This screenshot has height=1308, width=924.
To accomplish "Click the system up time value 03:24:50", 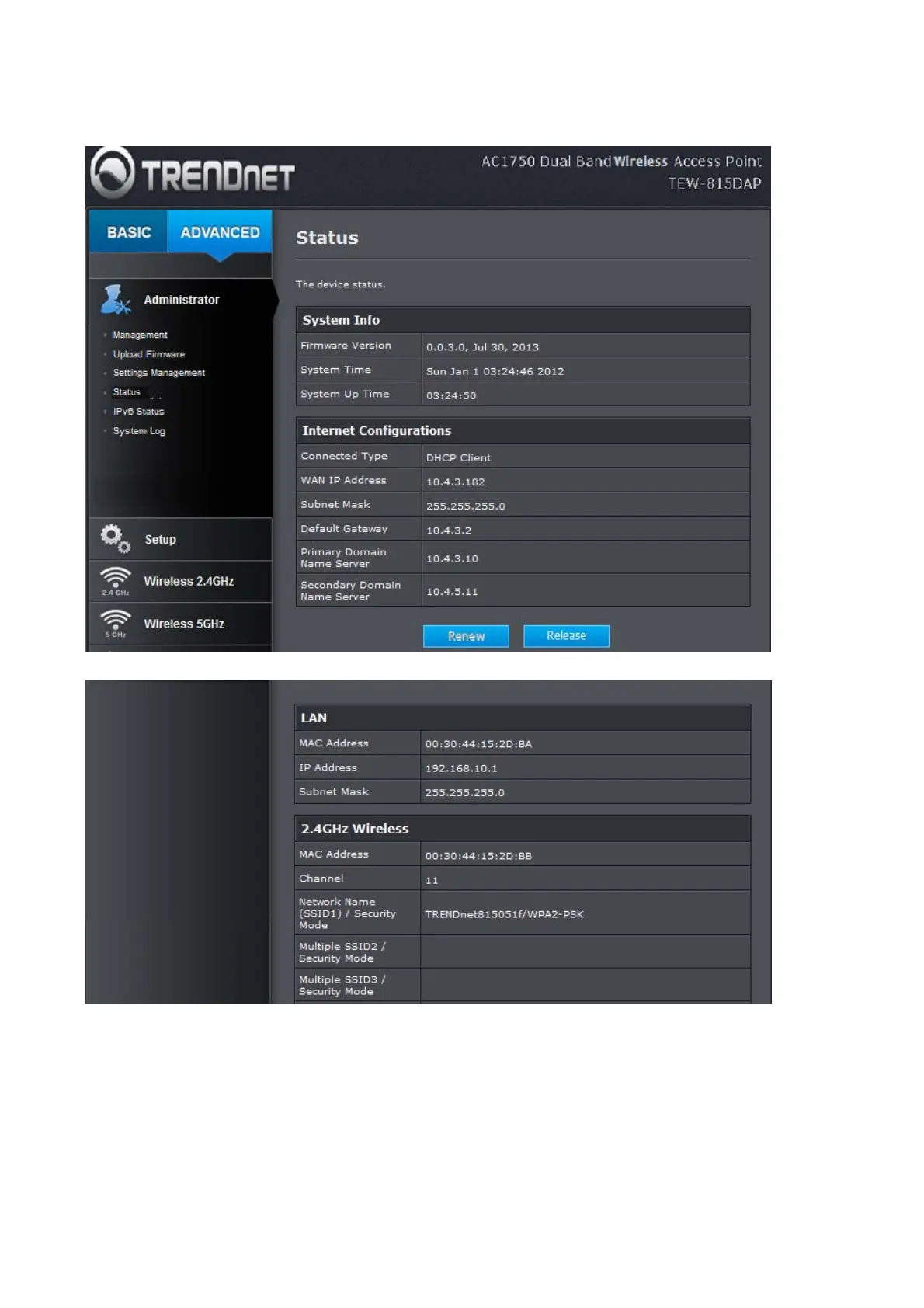I will (x=451, y=395).
